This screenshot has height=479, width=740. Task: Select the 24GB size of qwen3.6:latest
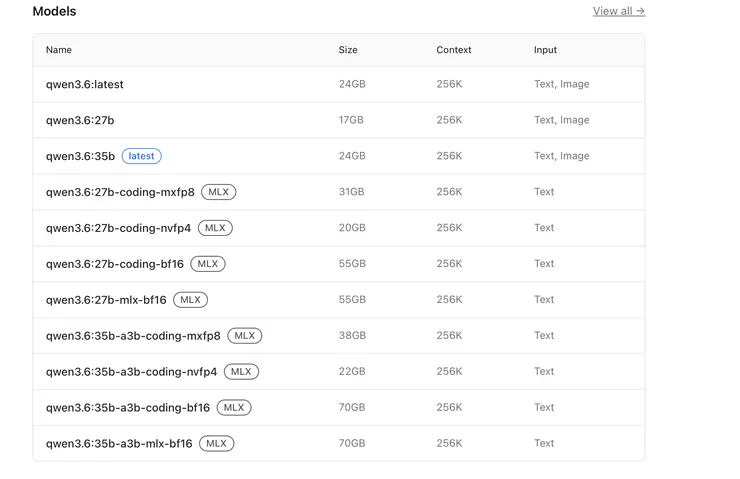click(352, 84)
